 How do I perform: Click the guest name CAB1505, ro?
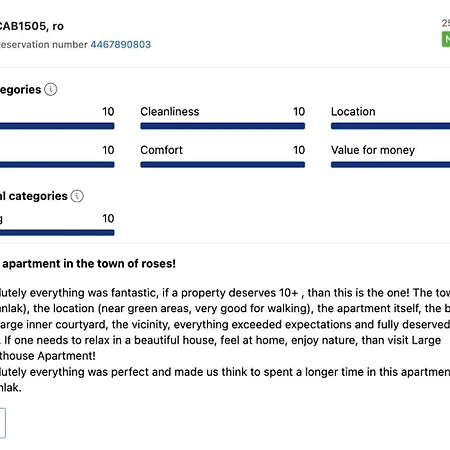click(x=31, y=26)
